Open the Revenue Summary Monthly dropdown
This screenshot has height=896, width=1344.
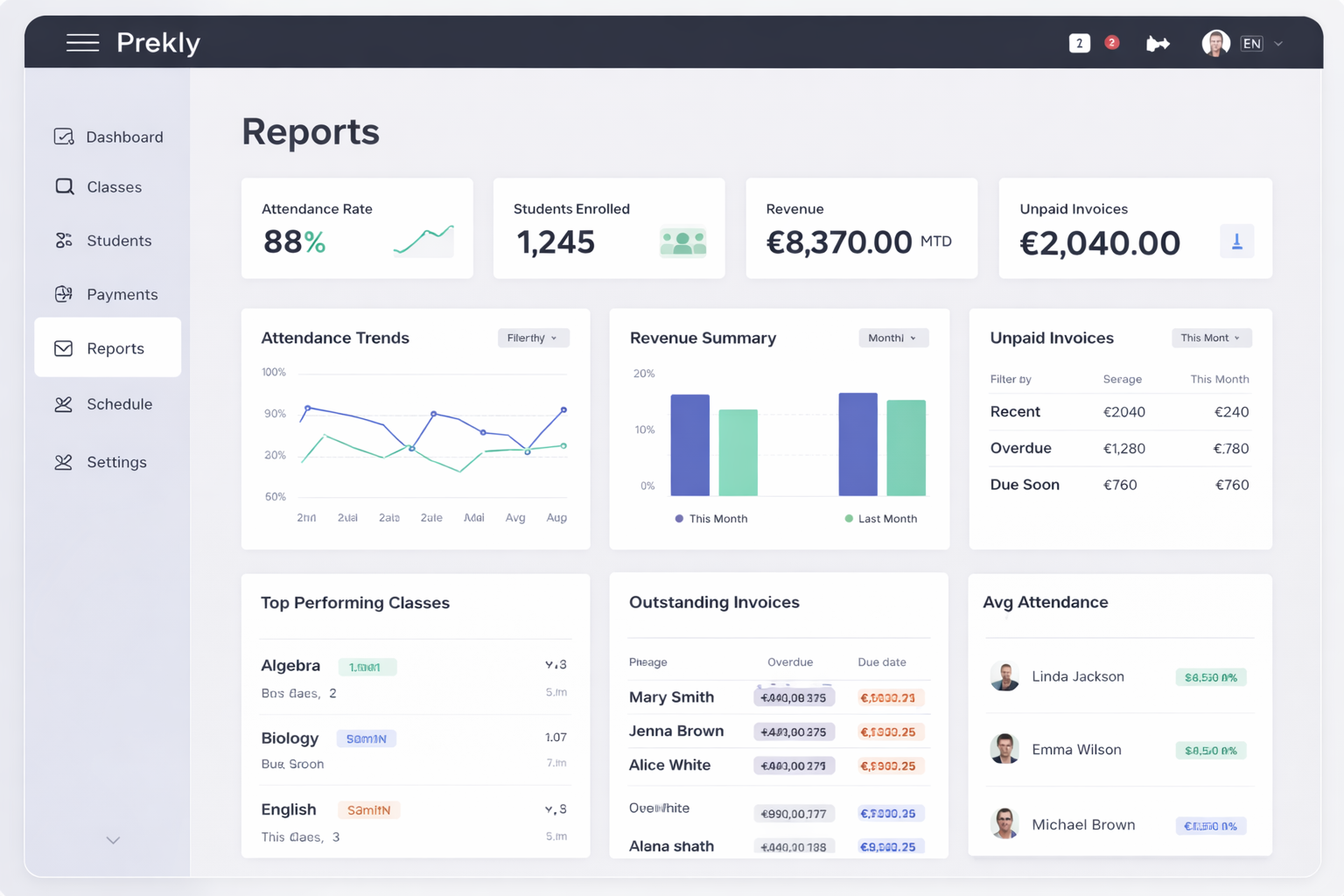892,338
